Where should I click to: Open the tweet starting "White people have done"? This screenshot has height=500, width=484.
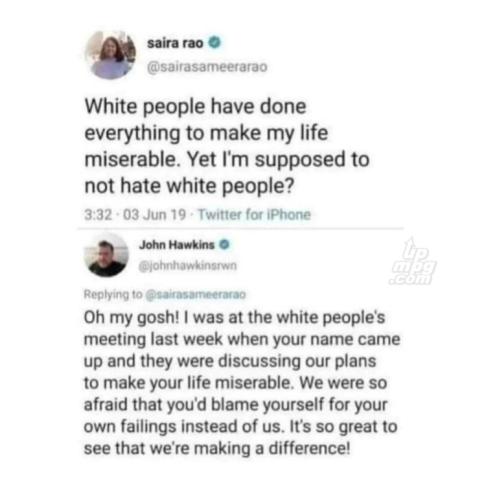tap(227, 146)
